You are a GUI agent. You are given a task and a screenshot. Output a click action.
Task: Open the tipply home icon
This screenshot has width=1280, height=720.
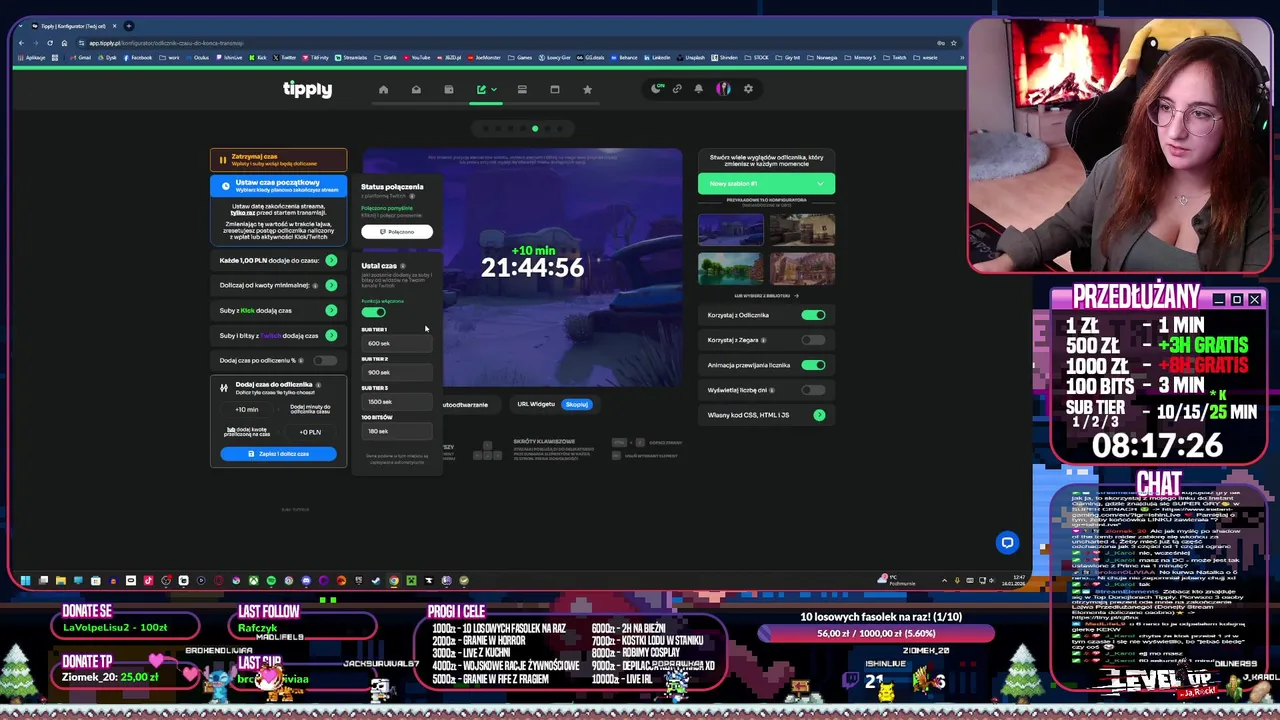click(x=383, y=89)
